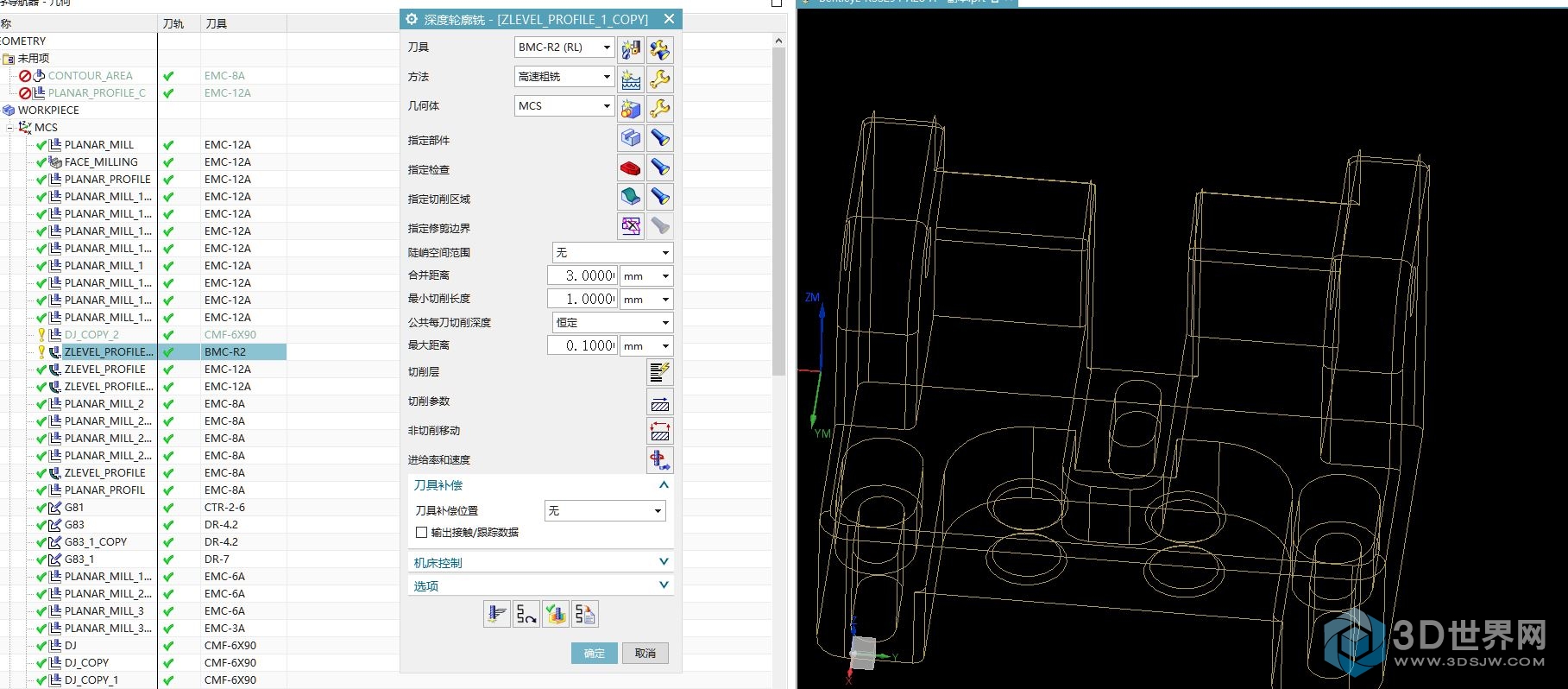Click the 最大距离 value input field
Screen dimensions: 1568x689
(x=582, y=345)
